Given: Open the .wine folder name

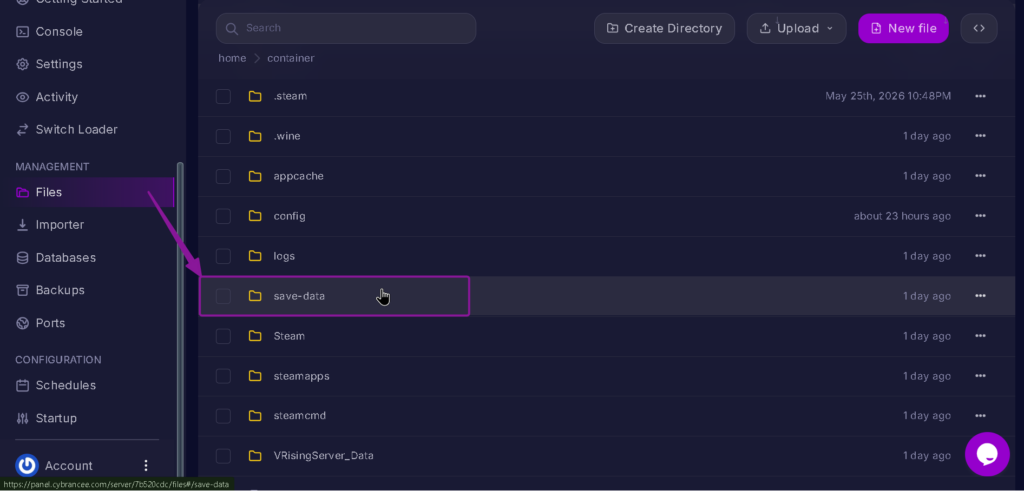Looking at the screenshot, I should pos(287,136).
